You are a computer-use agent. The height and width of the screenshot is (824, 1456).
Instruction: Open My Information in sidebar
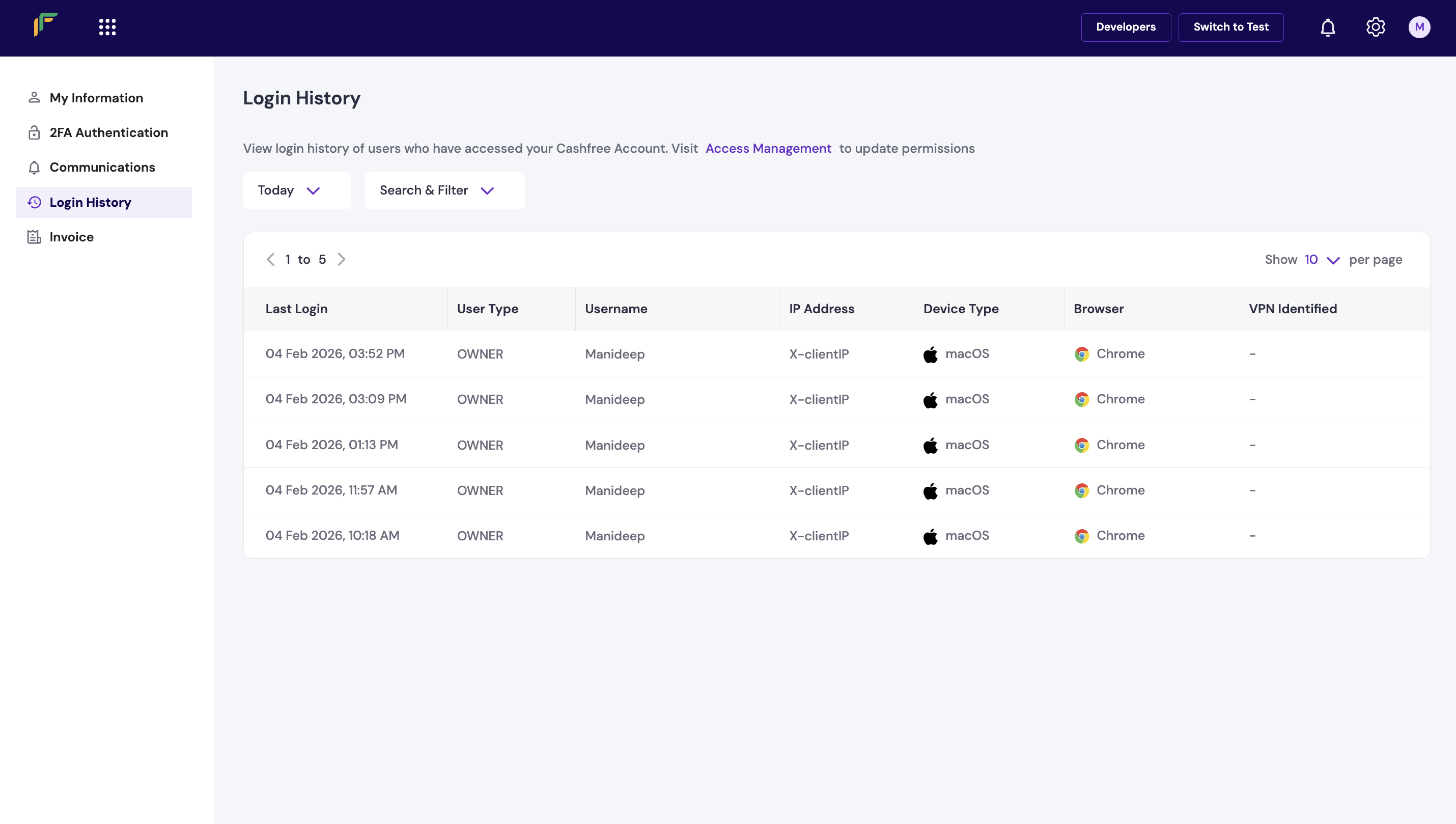point(103,98)
